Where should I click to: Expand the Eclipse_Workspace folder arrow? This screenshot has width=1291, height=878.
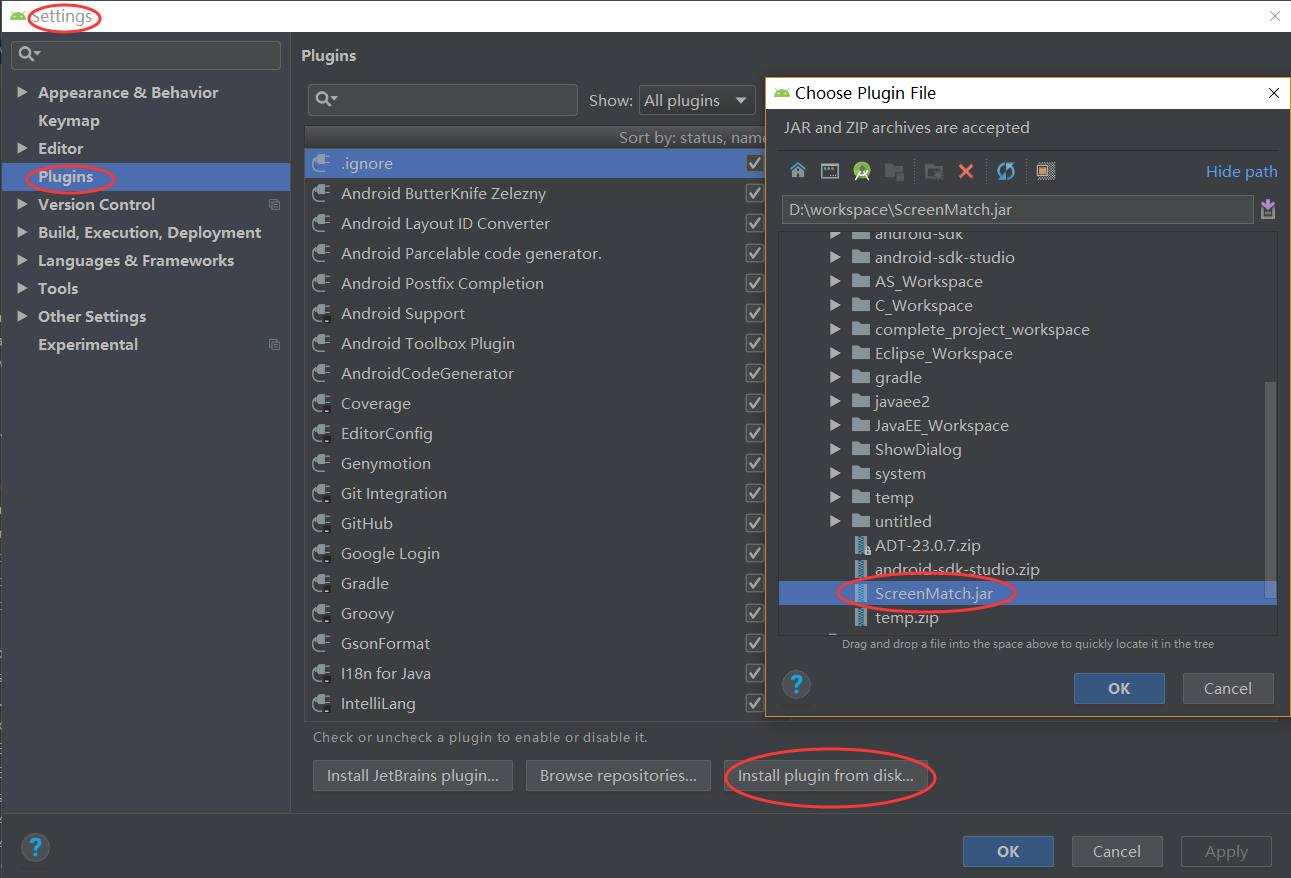tap(836, 353)
